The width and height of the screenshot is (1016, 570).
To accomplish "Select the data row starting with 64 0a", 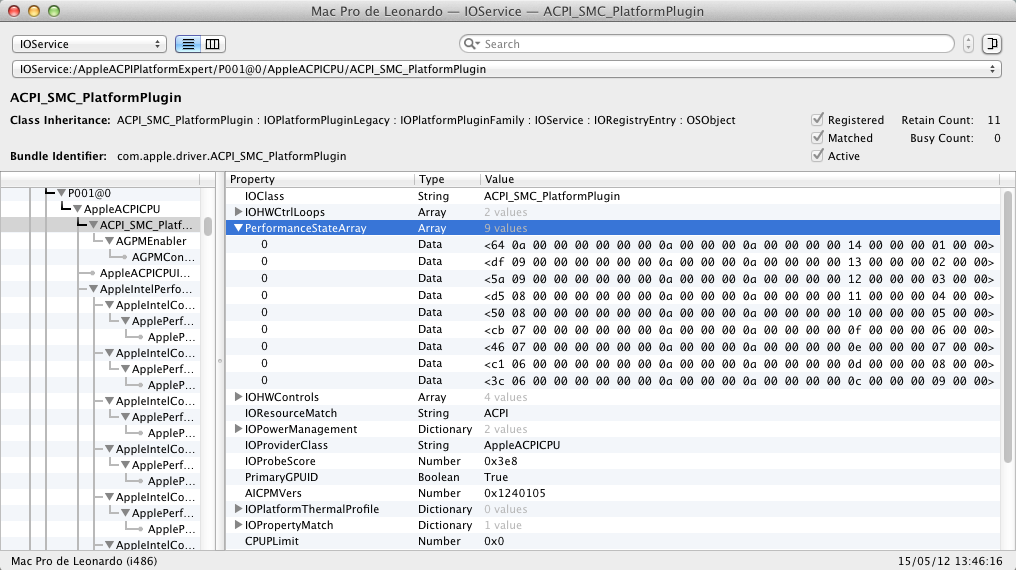I will pyautogui.click(x=612, y=245).
